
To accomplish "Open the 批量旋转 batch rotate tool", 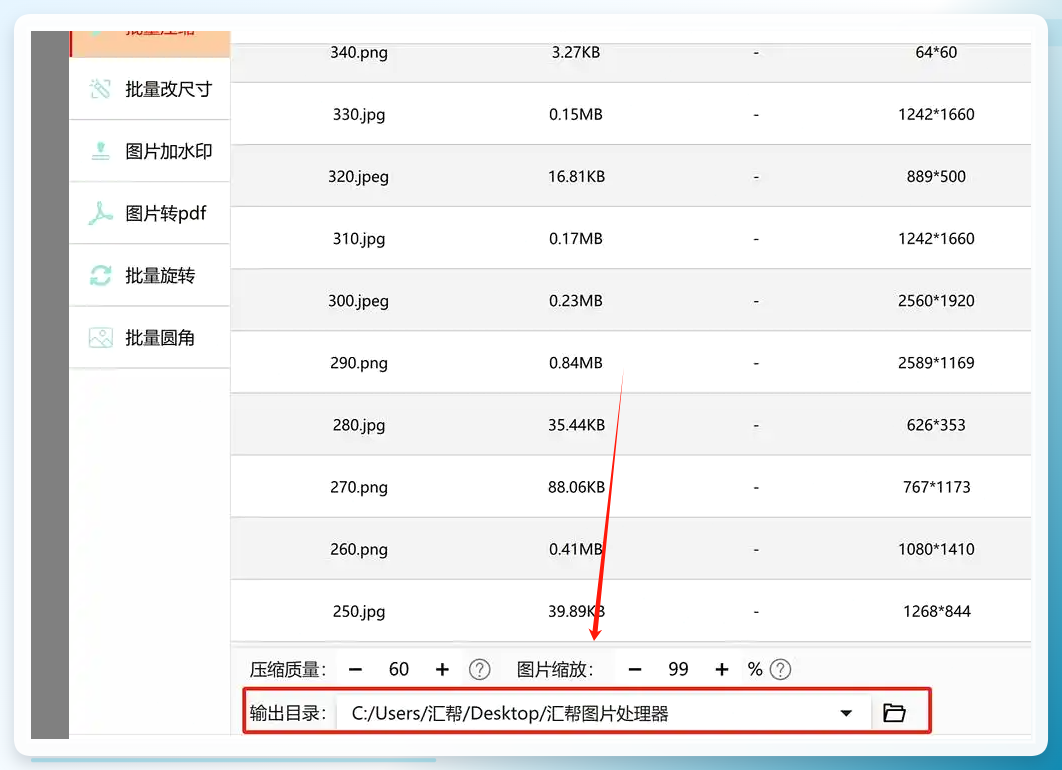I will pos(150,276).
